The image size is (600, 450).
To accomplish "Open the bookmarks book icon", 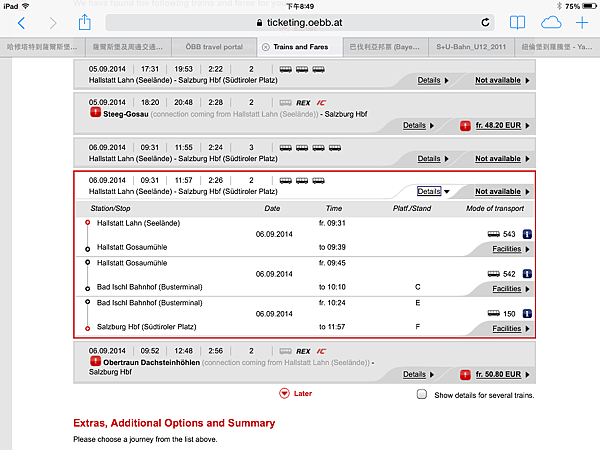I will pyautogui.click(x=517, y=23).
